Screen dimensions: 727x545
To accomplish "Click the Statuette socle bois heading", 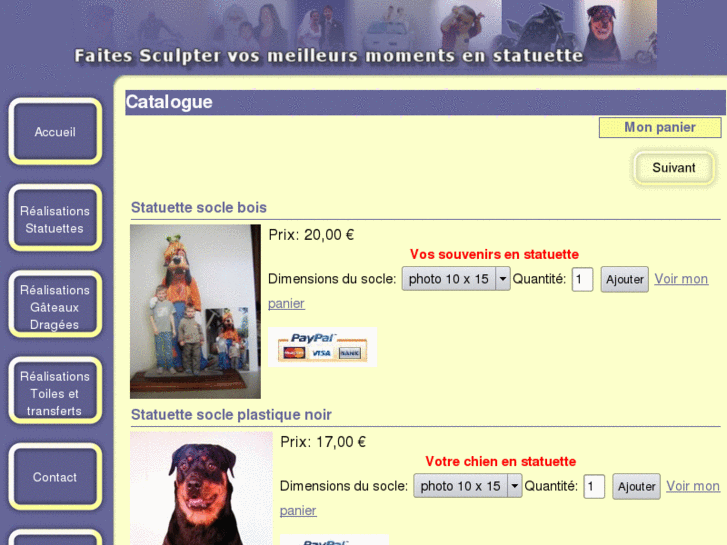I will [199, 207].
